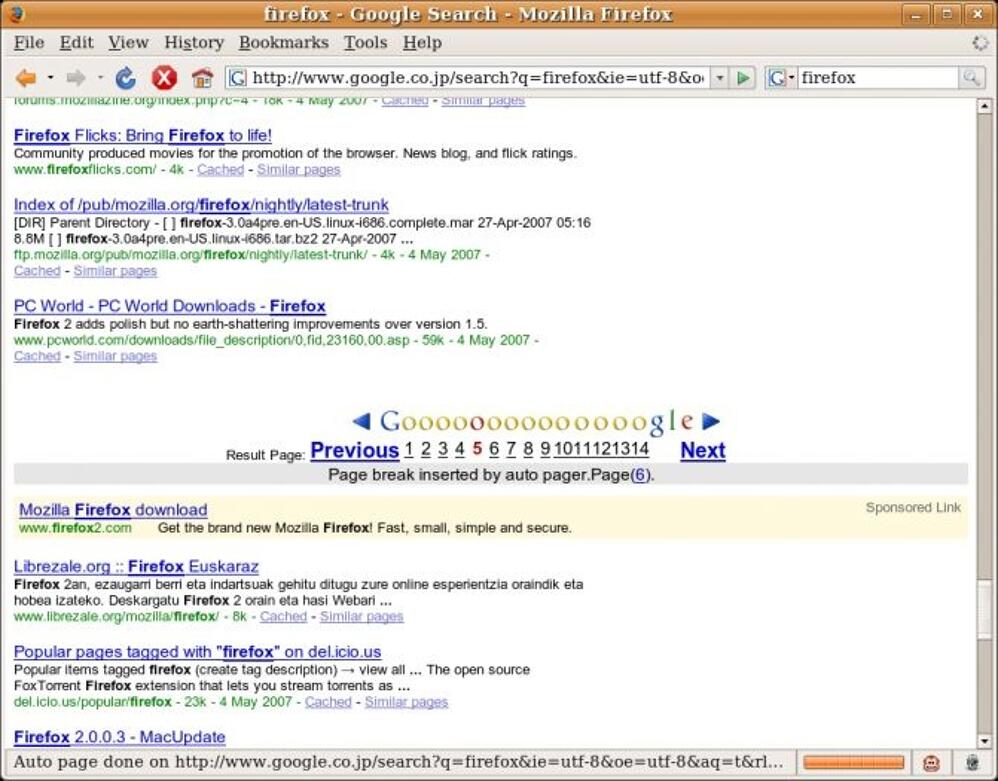Click the Sponsored Link label
The image size is (998, 781).
(x=913, y=508)
